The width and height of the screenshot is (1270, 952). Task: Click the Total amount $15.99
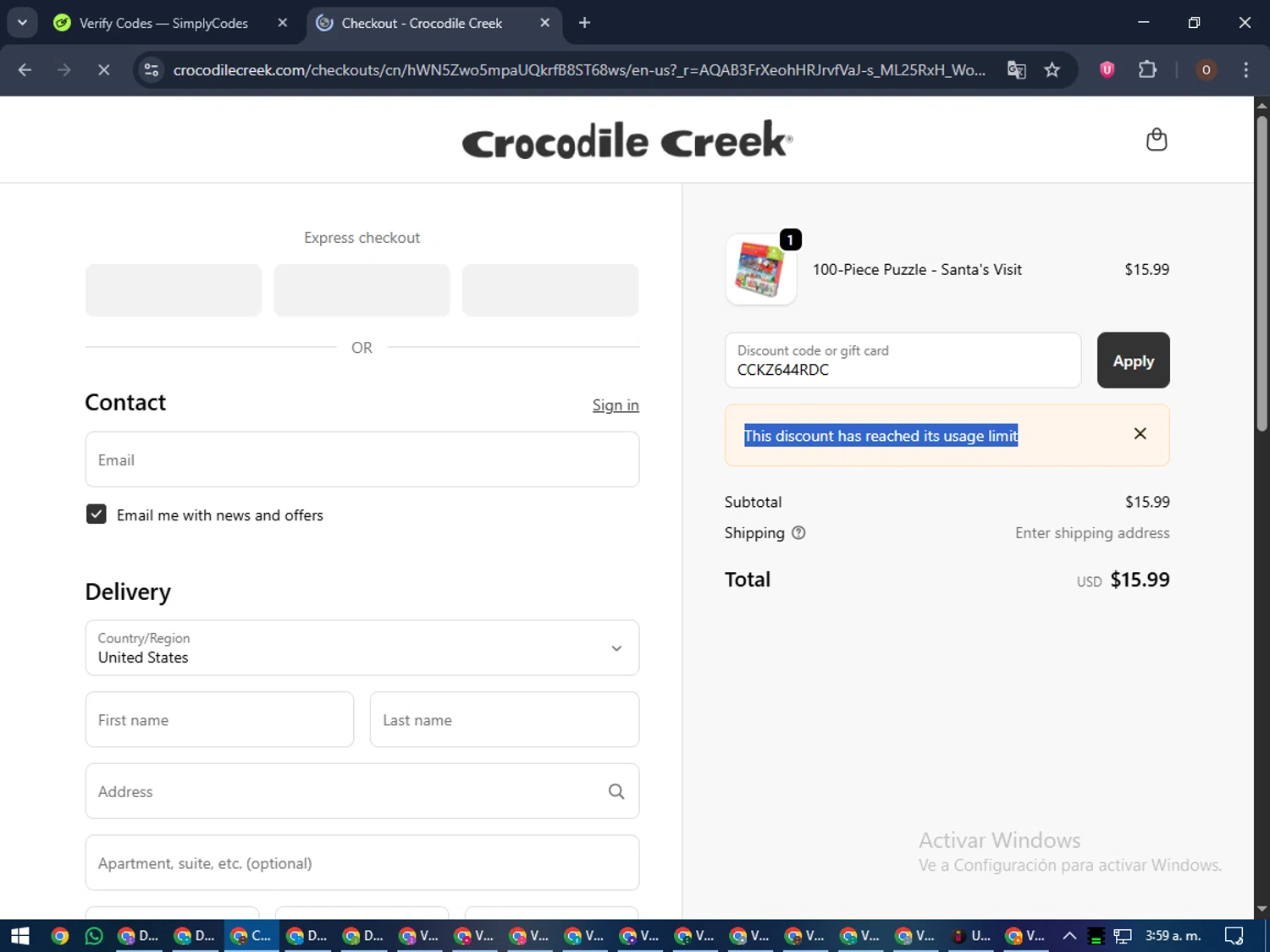(x=1140, y=580)
